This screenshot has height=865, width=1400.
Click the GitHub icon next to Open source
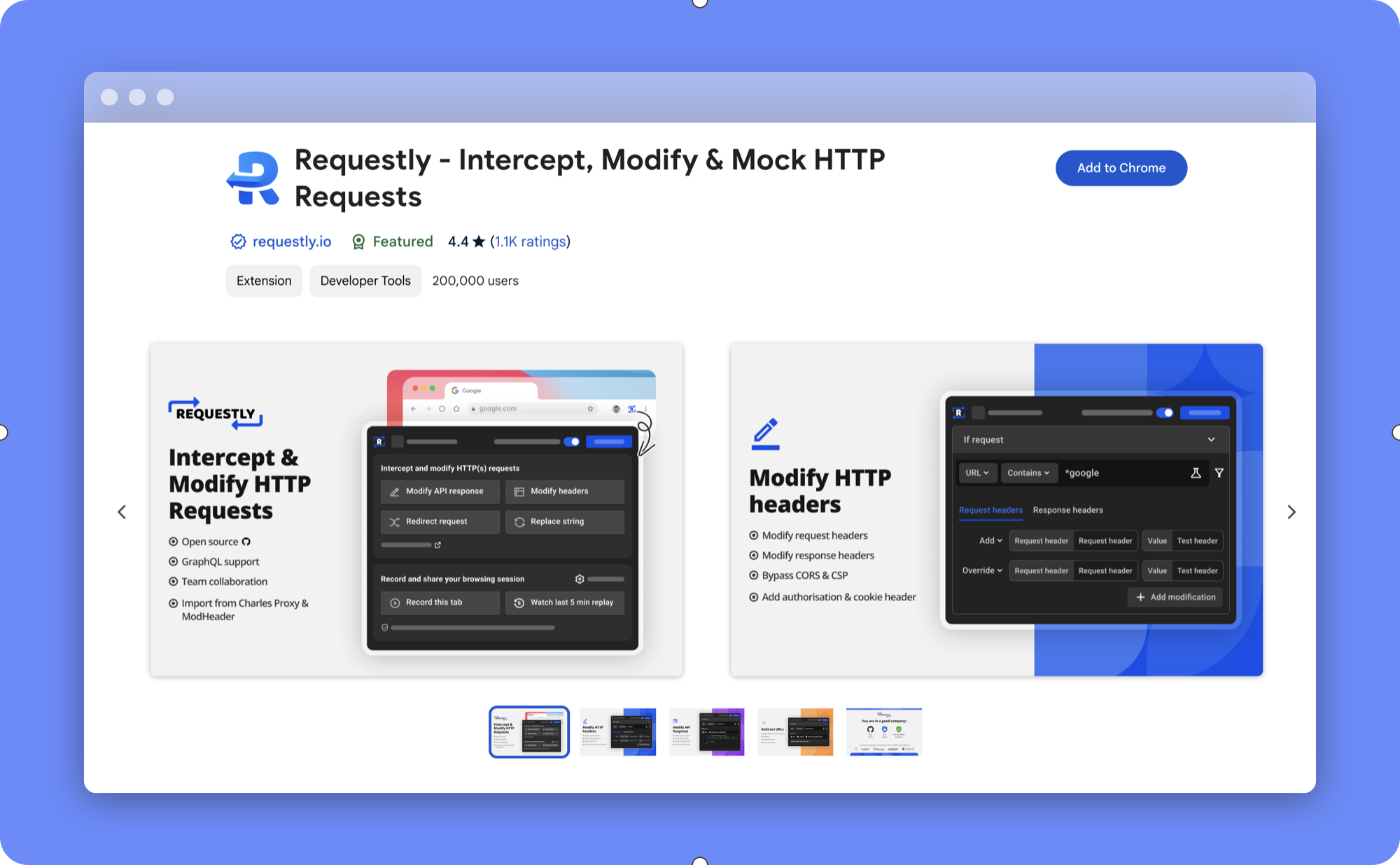point(246,541)
